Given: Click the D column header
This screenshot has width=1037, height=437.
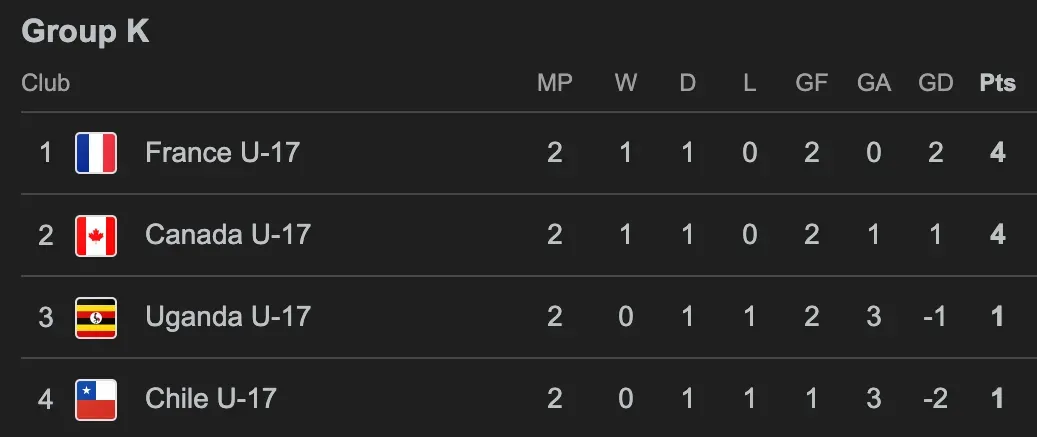Looking at the screenshot, I should (688, 83).
